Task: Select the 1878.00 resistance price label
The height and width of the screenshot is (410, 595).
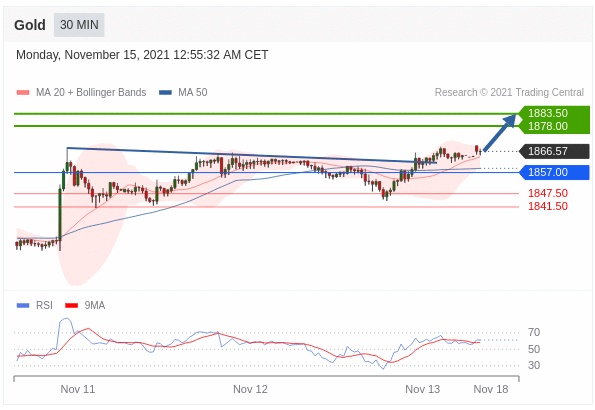Action: [548, 126]
